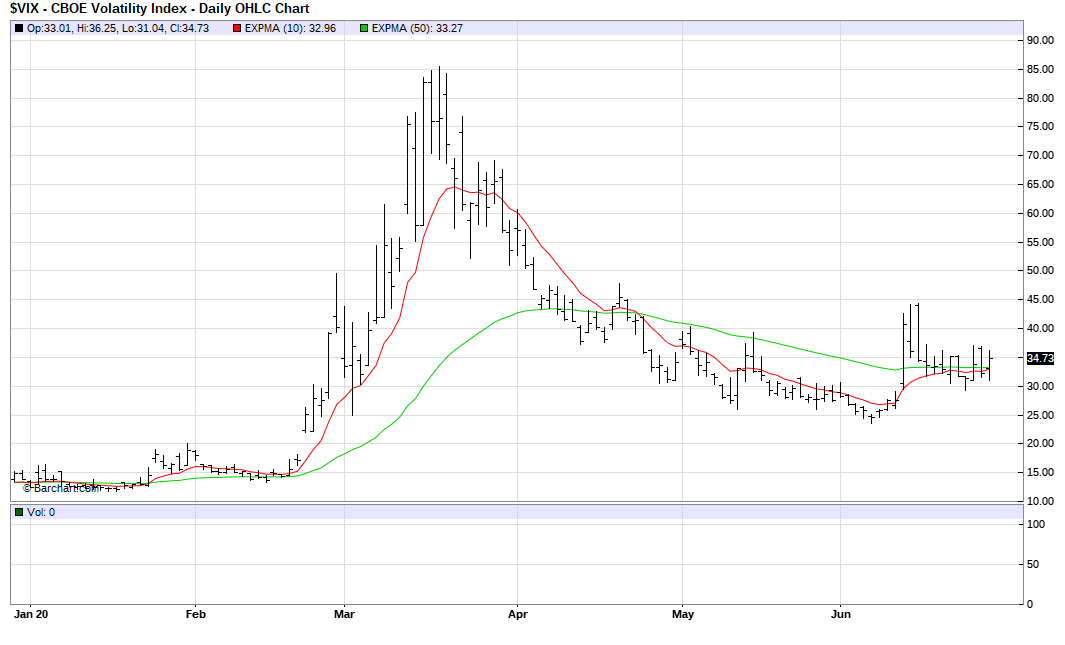The image size is (1065, 645).
Task: Click the 90.00 price axis label
Action: coord(1041,41)
